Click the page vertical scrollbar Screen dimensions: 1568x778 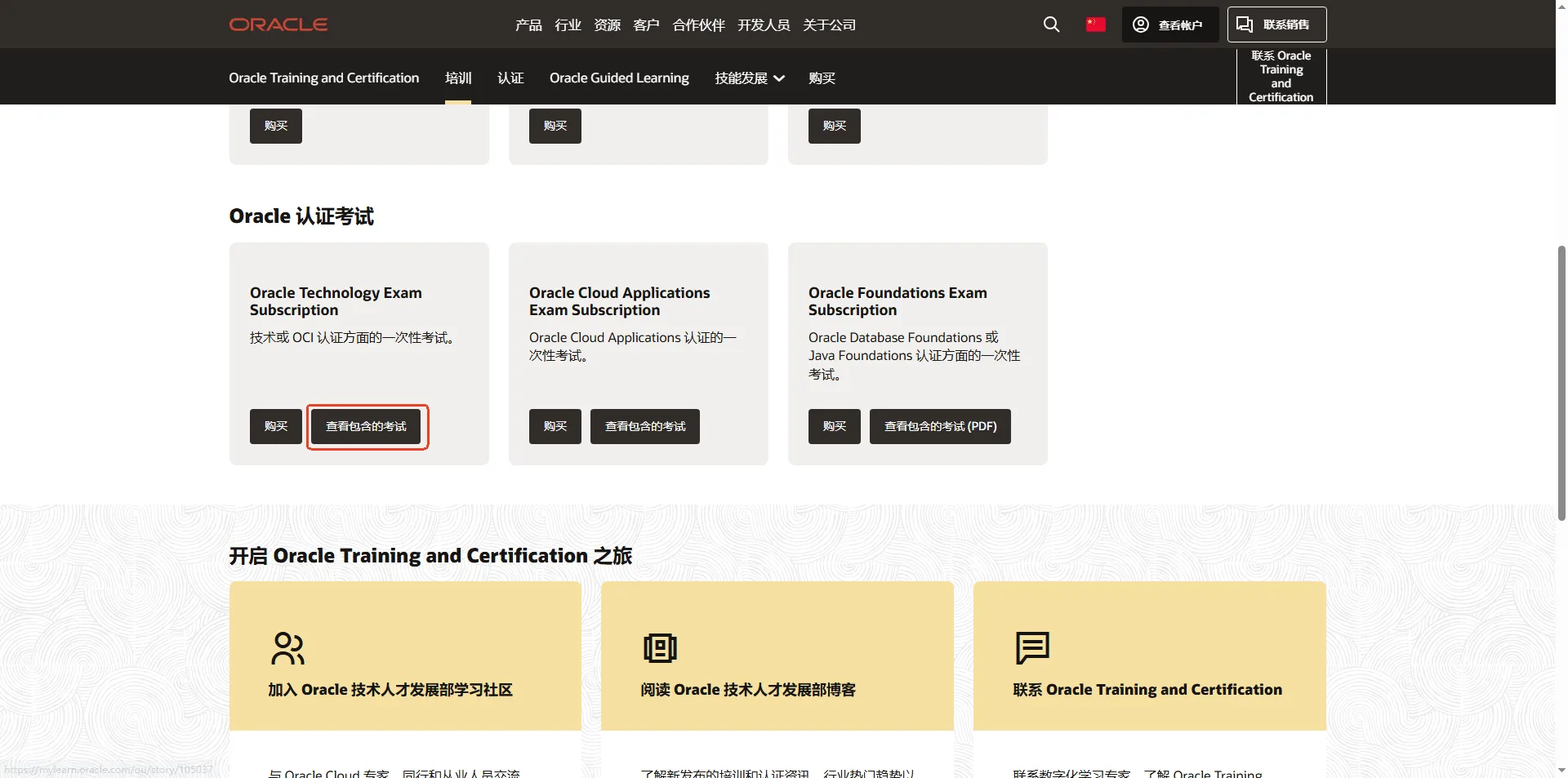click(1561, 382)
